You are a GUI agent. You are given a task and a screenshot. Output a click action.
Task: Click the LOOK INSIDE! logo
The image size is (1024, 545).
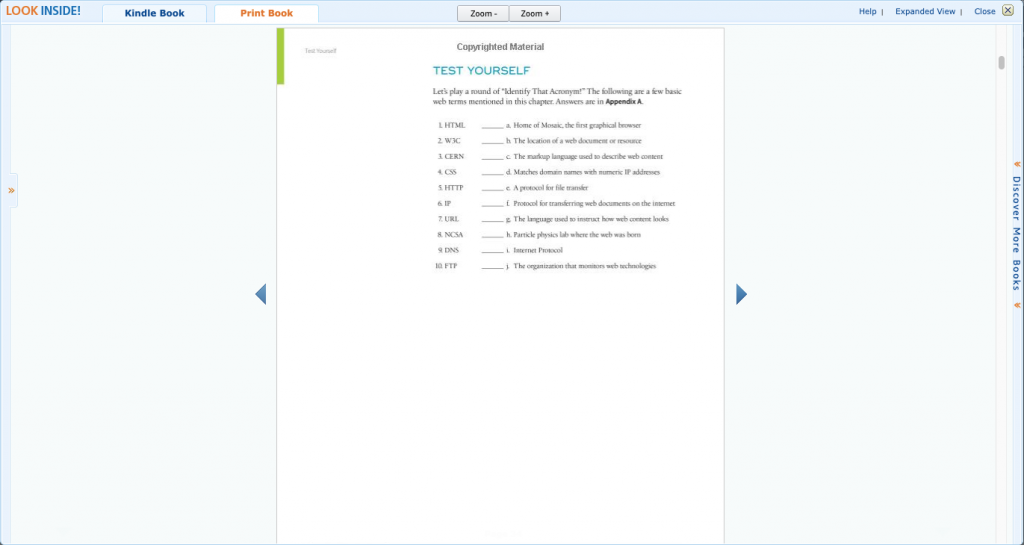[x=43, y=11]
